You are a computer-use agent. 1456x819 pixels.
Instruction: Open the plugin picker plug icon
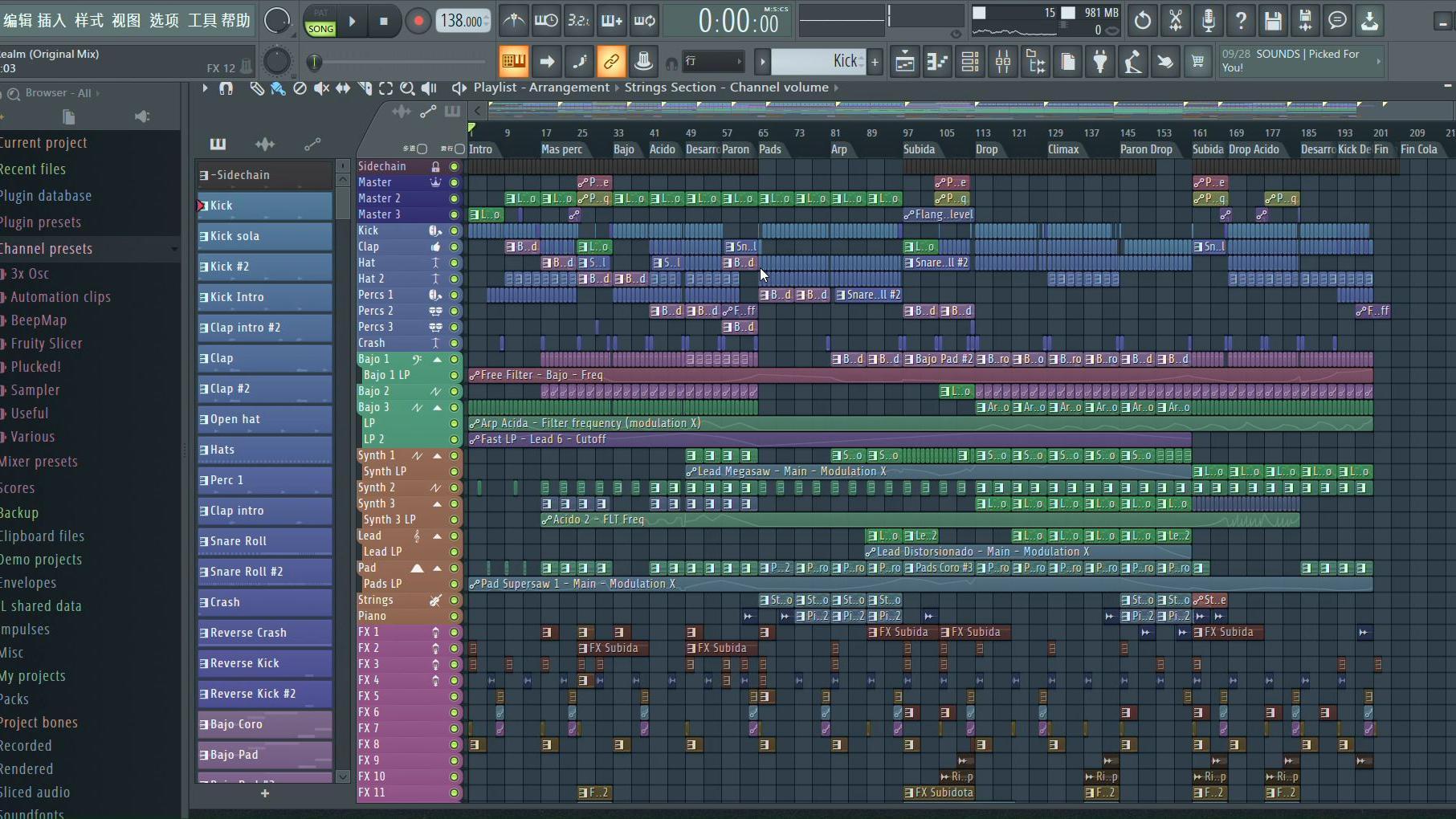(x=1100, y=62)
